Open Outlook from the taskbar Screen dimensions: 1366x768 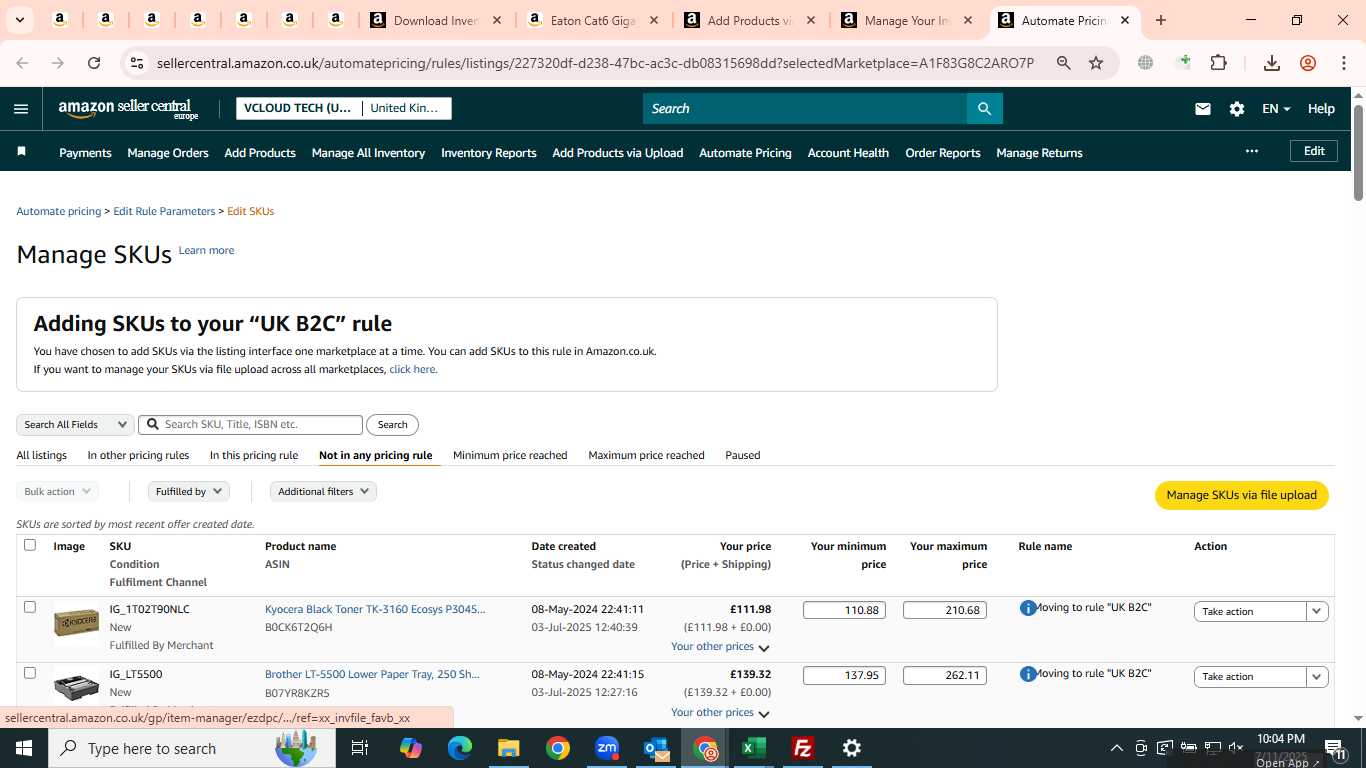(656, 748)
